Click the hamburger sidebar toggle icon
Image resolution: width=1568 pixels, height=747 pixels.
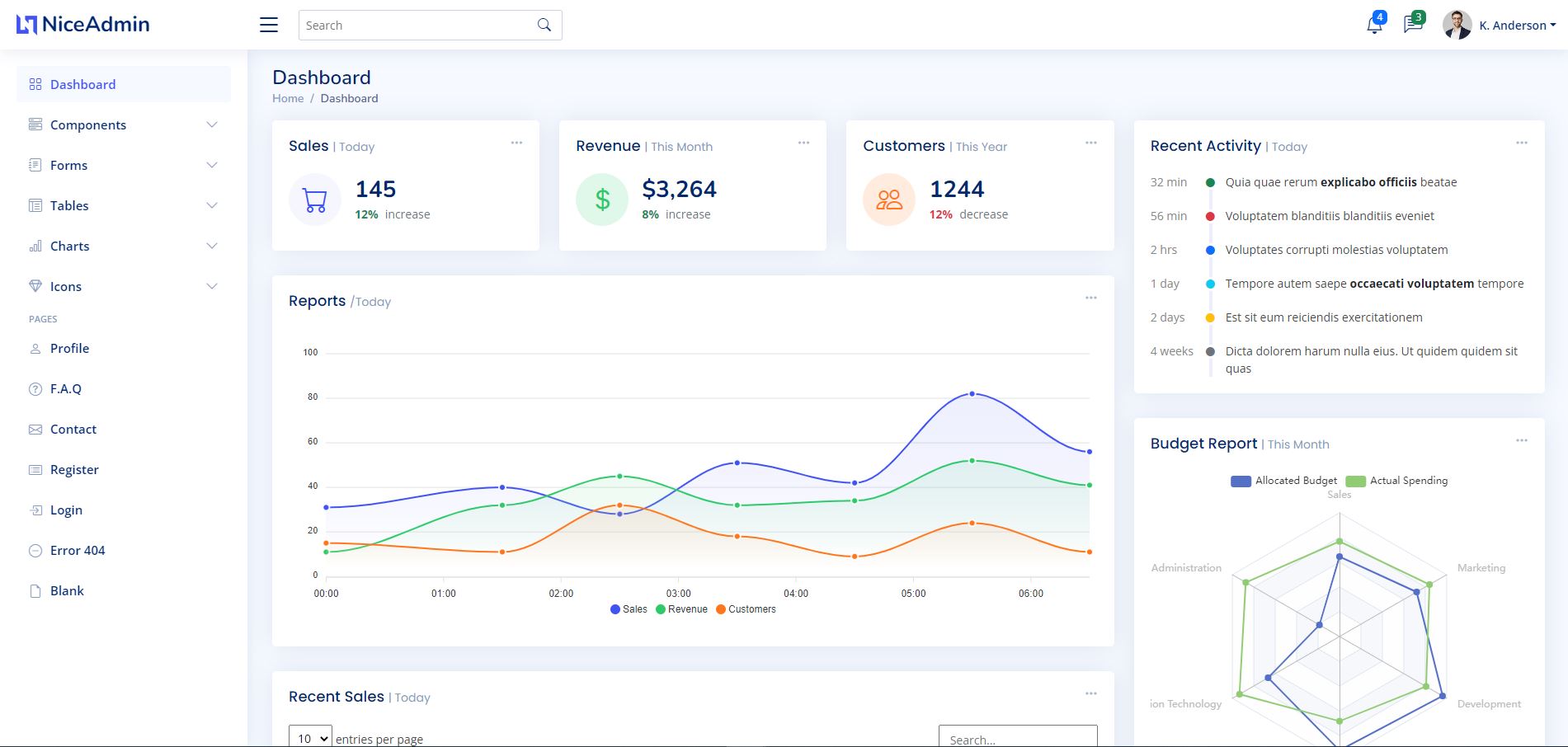click(269, 25)
